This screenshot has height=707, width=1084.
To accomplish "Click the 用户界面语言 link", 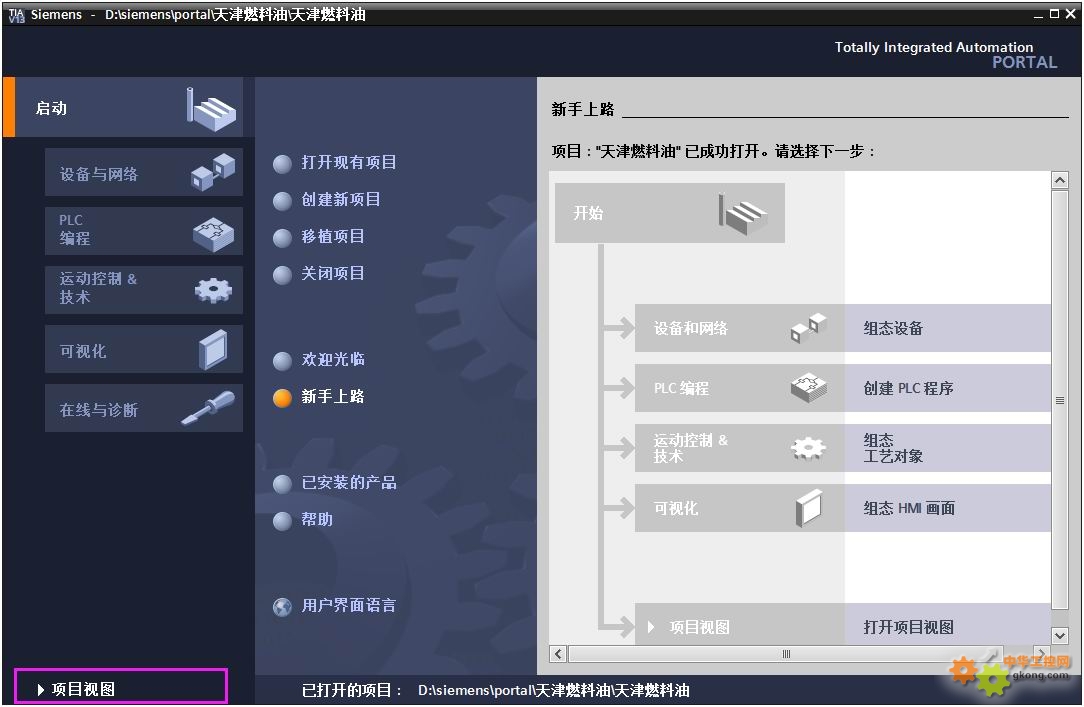I will [x=348, y=605].
